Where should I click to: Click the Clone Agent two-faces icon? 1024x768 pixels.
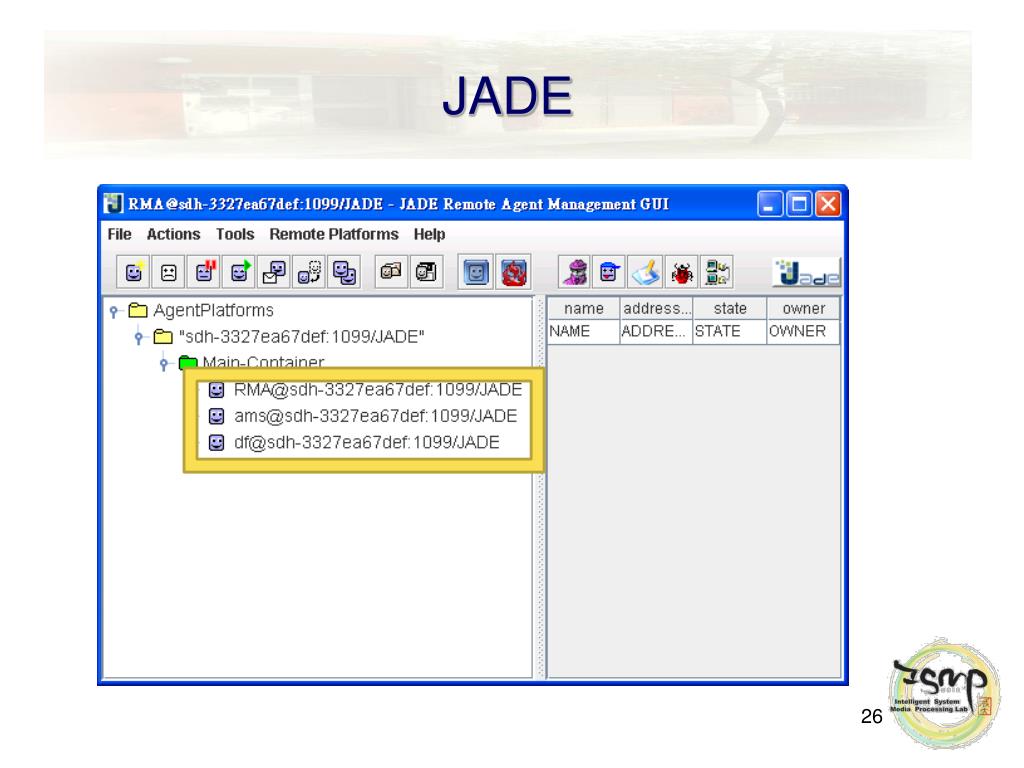pyautogui.click(x=344, y=272)
